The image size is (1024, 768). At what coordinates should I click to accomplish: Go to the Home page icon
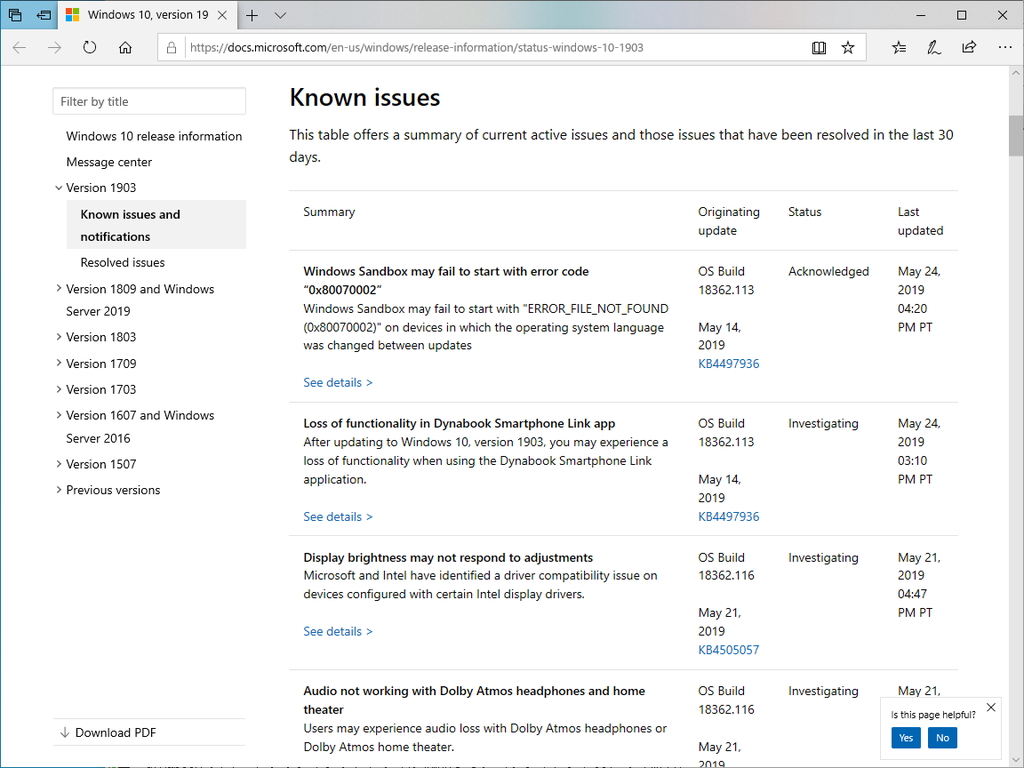125,47
